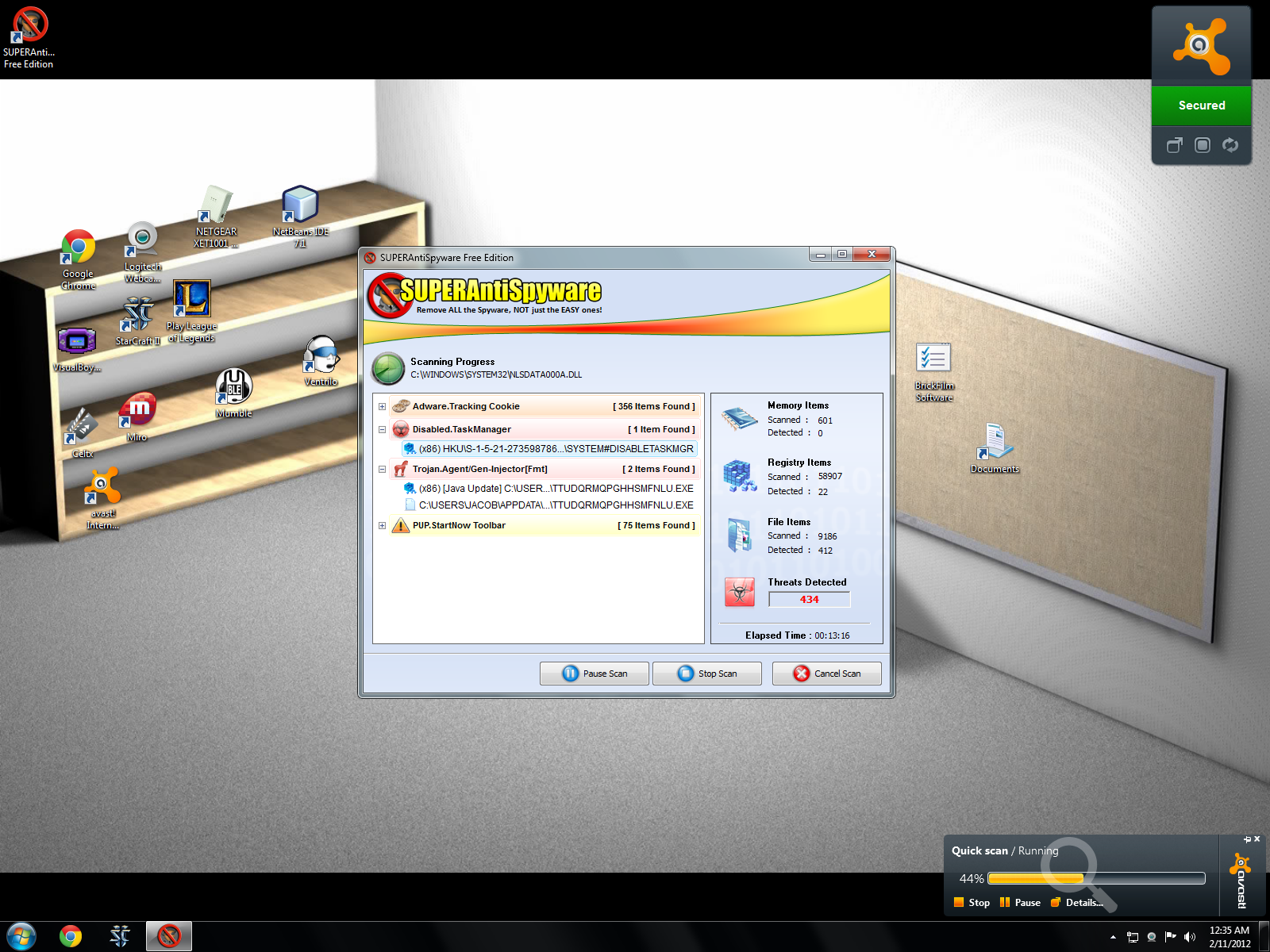The height and width of the screenshot is (952, 1270).
Task: Open avast scan Details...
Action: tap(1077, 903)
